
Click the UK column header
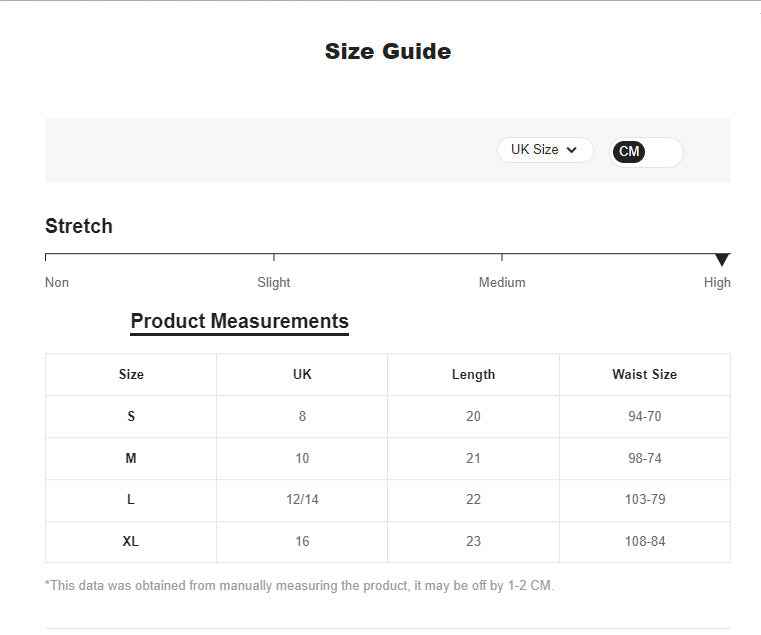[x=302, y=374]
